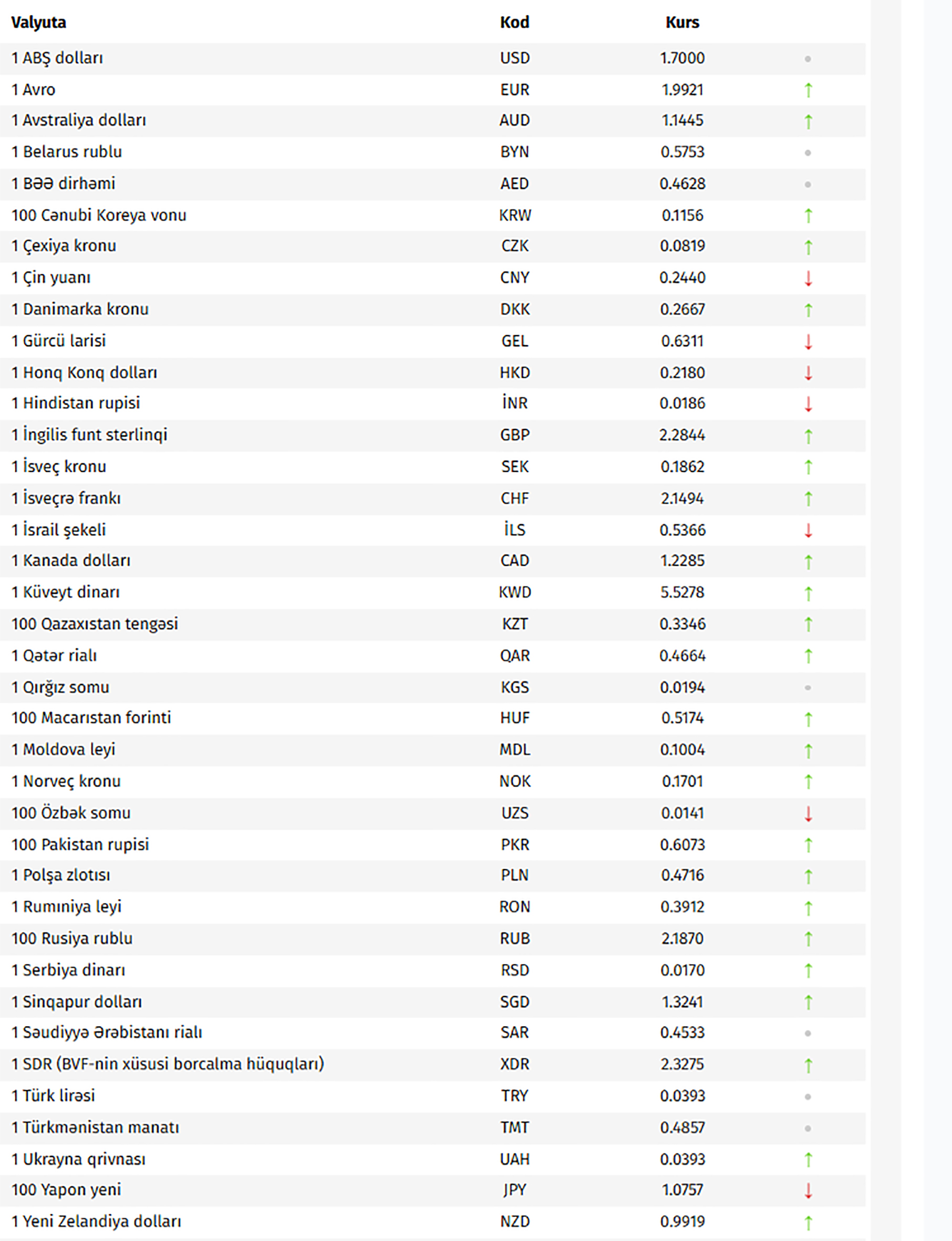
Task: Click the green up arrow for EUR
Action: (808, 90)
